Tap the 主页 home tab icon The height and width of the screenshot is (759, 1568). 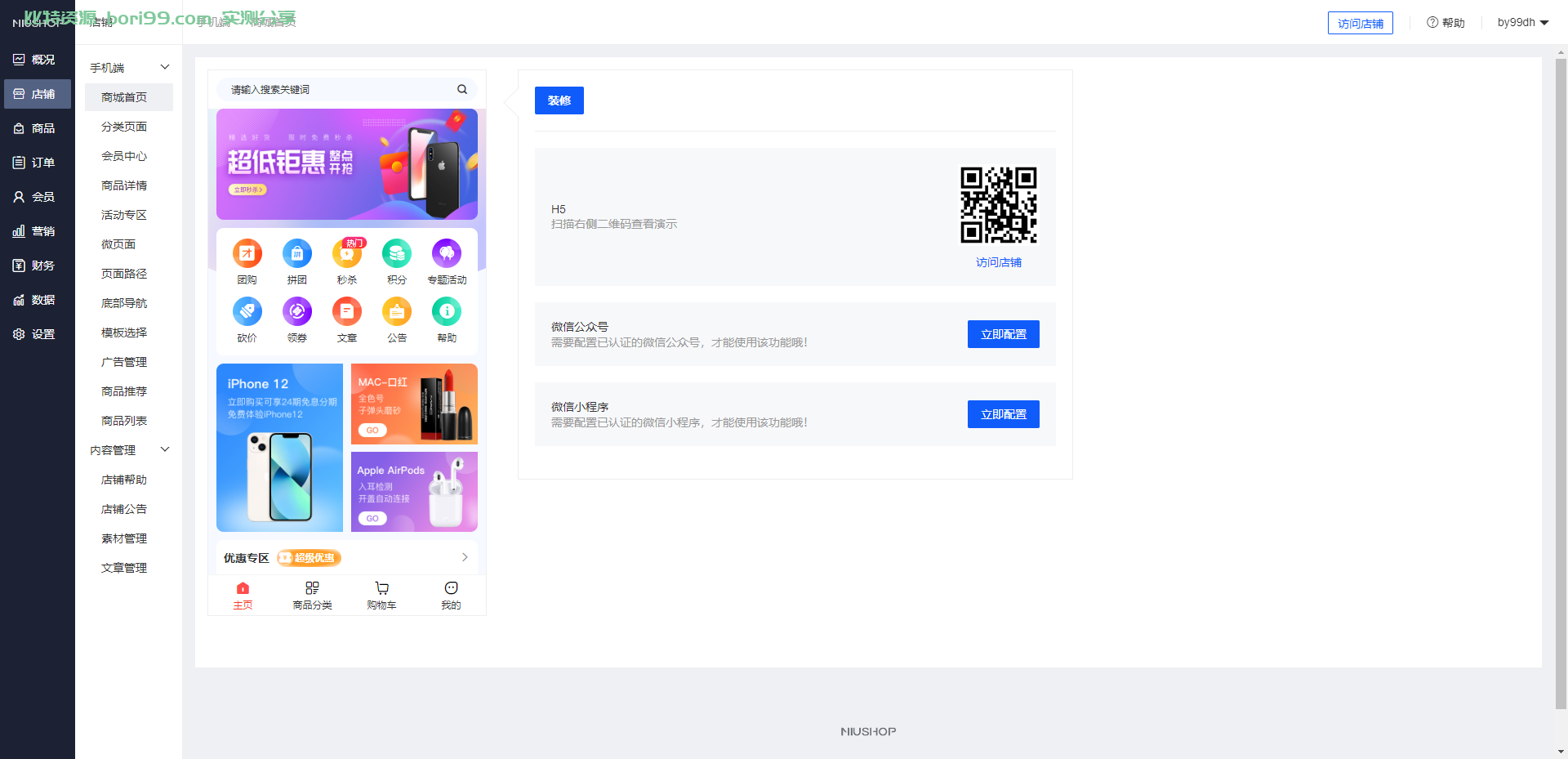tap(243, 588)
